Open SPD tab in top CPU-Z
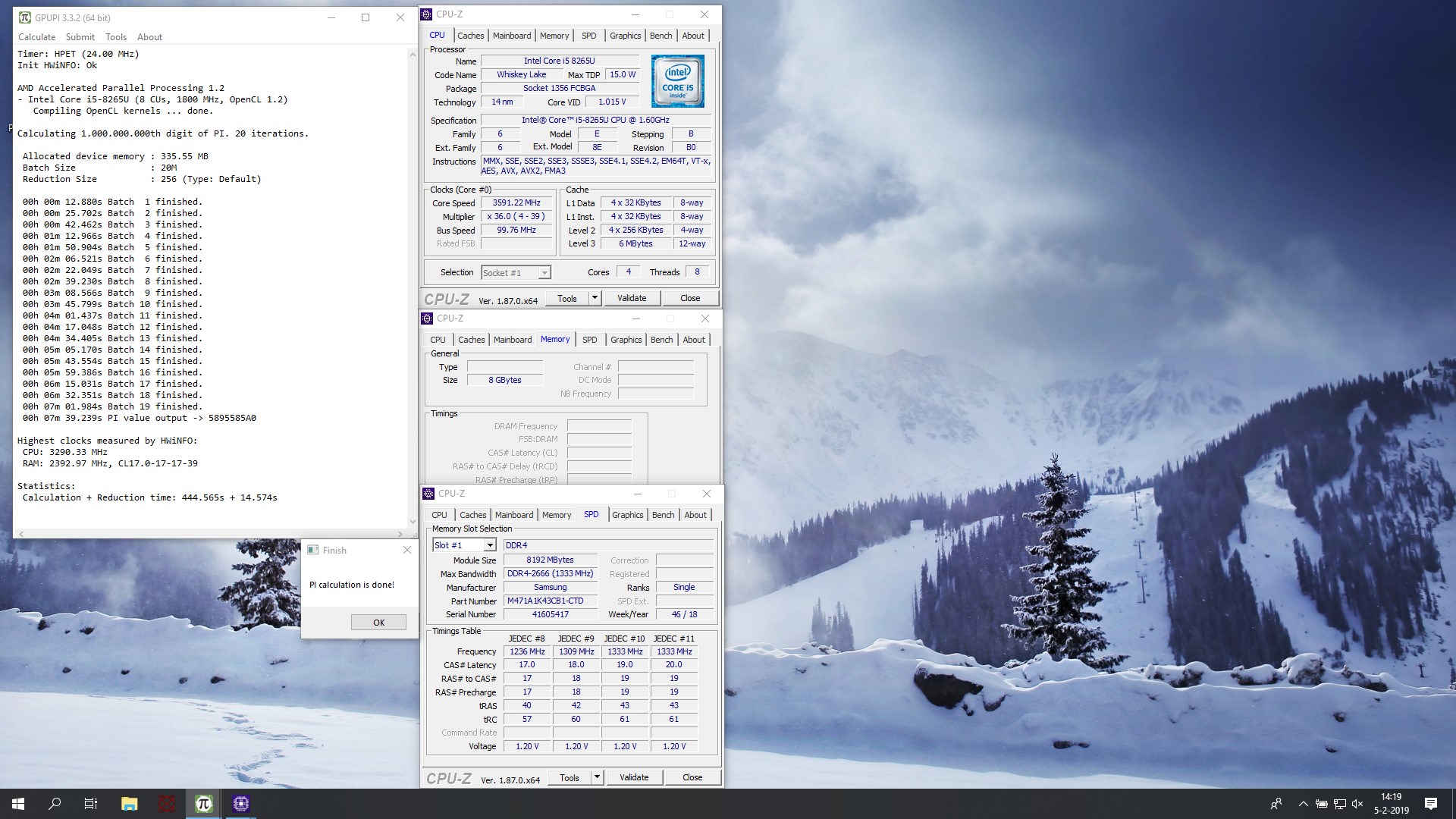The height and width of the screenshot is (819, 1456). [589, 36]
